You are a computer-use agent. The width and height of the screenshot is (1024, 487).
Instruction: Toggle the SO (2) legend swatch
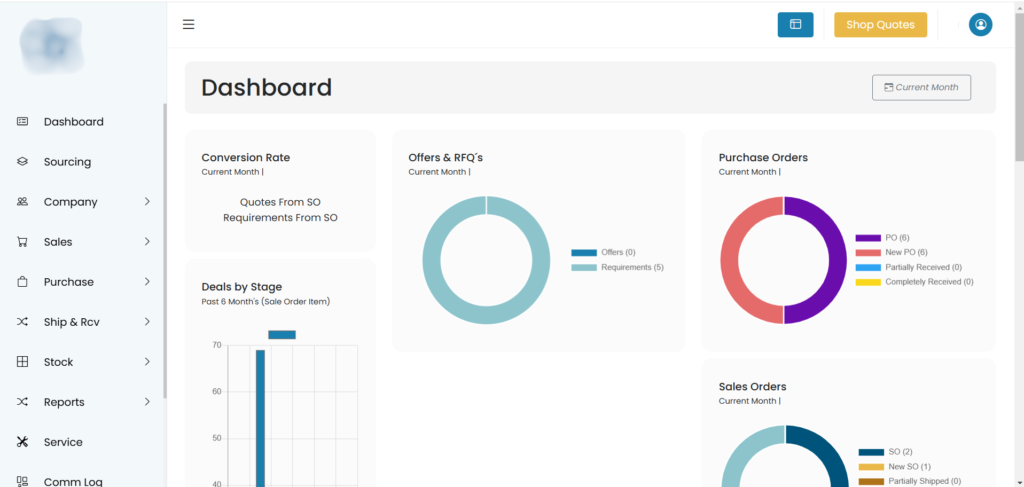[871, 452]
